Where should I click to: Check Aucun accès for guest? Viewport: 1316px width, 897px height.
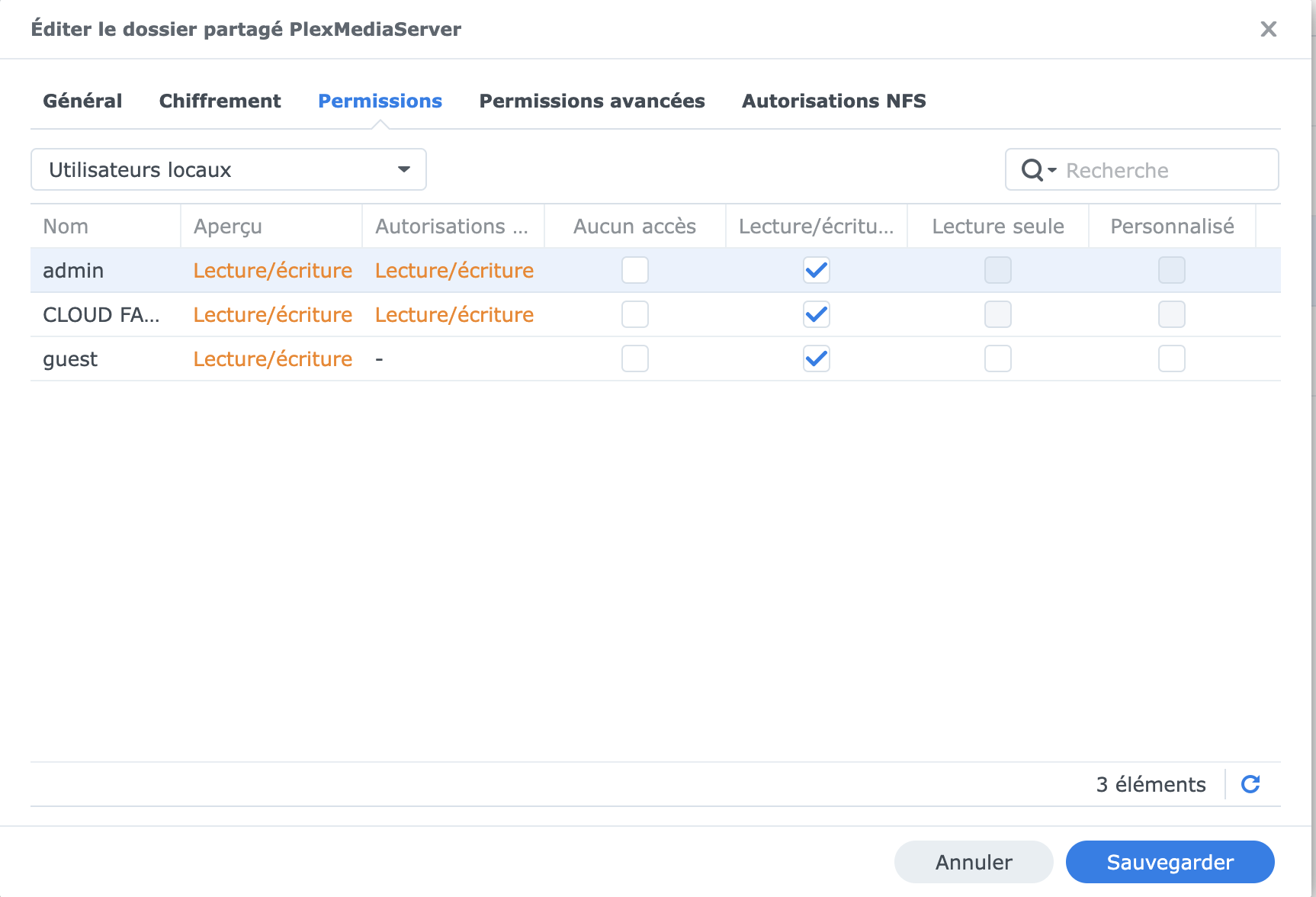click(x=635, y=358)
